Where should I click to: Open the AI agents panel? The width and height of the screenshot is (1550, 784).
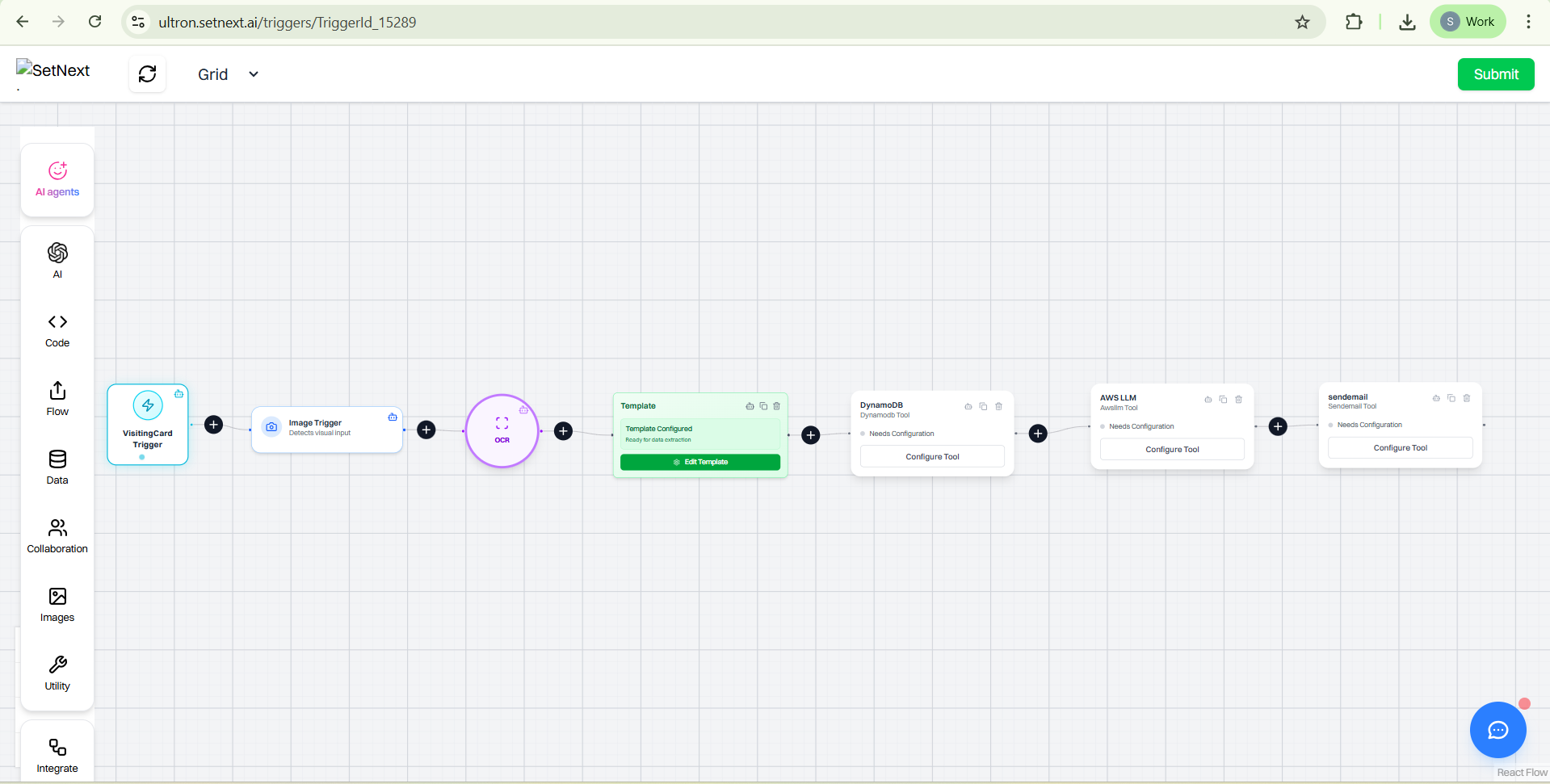[x=57, y=180]
